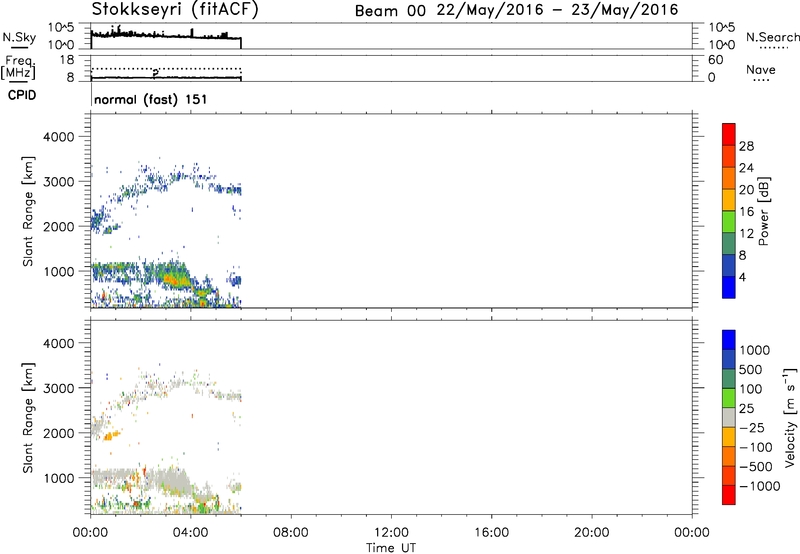
Task: Click the '100' velocity colorbar value
Action: 751,389
